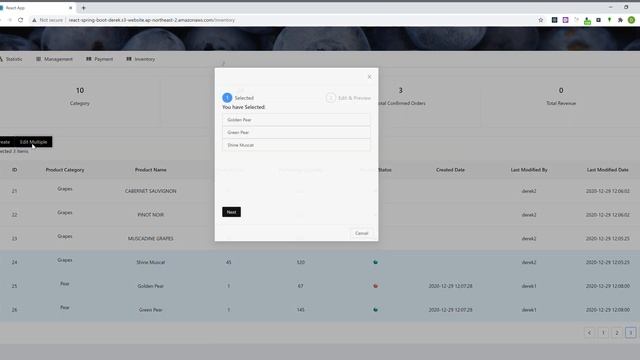This screenshot has width=640, height=360.
Task: Open the browser extensions puzzle icon
Action: tap(620, 20)
